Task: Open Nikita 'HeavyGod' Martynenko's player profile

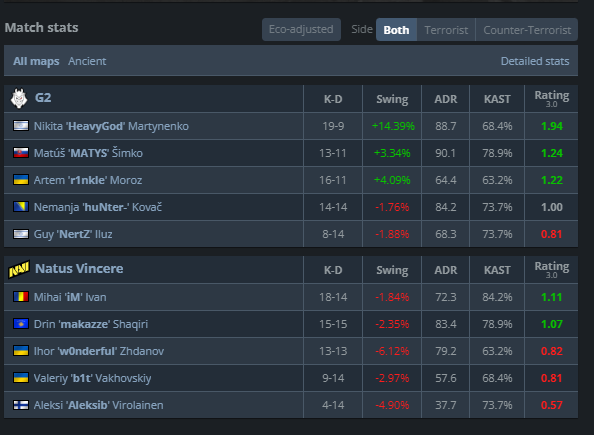Action: click(111, 126)
